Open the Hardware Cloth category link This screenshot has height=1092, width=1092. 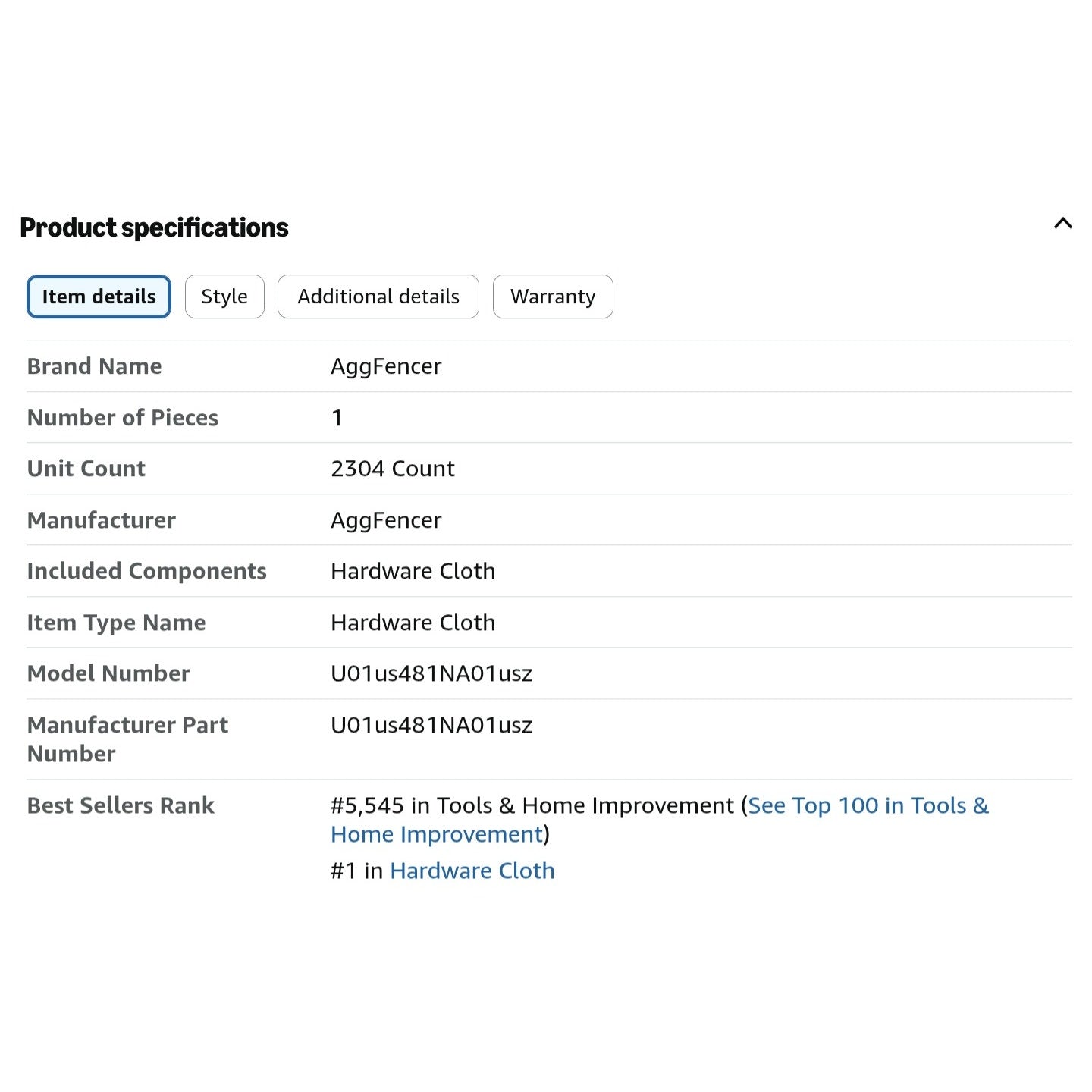tap(472, 871)
